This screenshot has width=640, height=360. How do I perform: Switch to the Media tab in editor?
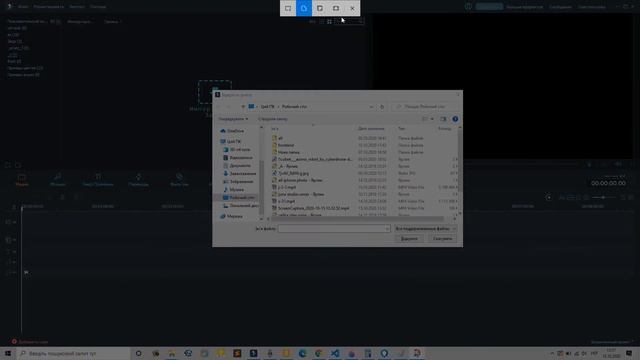click(x=22, y=180)
